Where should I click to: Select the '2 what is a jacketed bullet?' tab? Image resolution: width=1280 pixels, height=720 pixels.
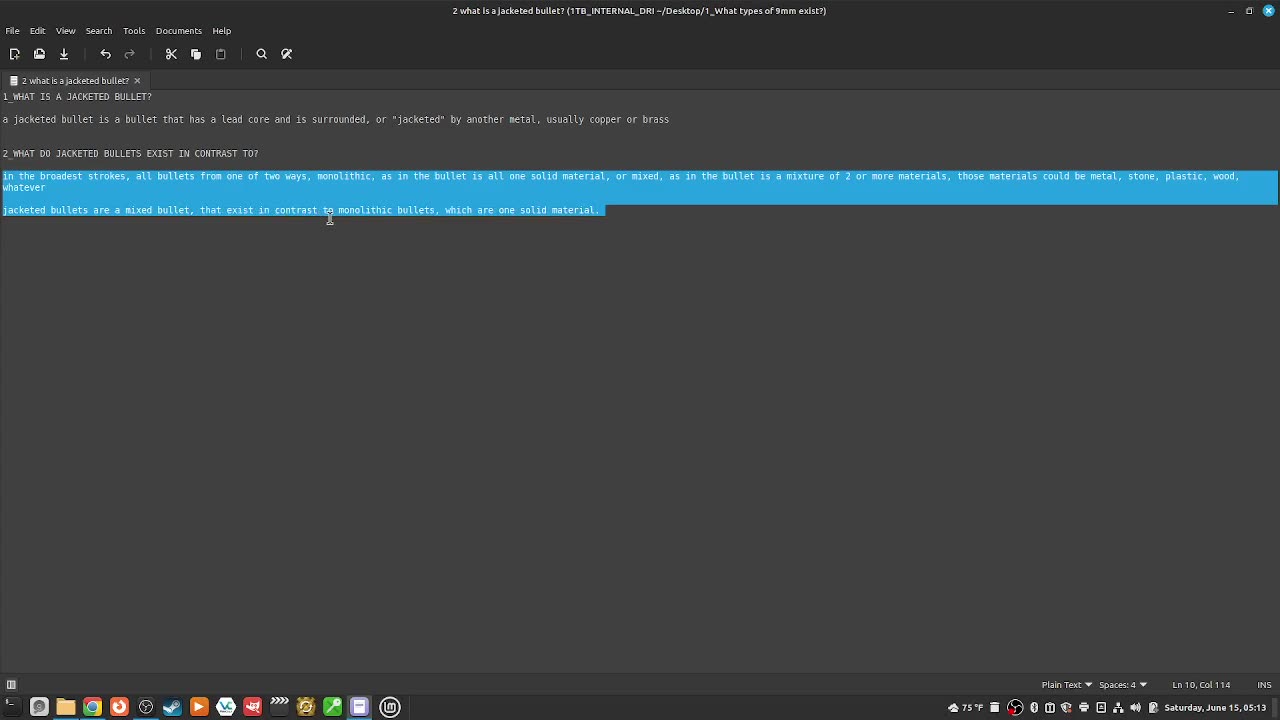pos(75,80)
